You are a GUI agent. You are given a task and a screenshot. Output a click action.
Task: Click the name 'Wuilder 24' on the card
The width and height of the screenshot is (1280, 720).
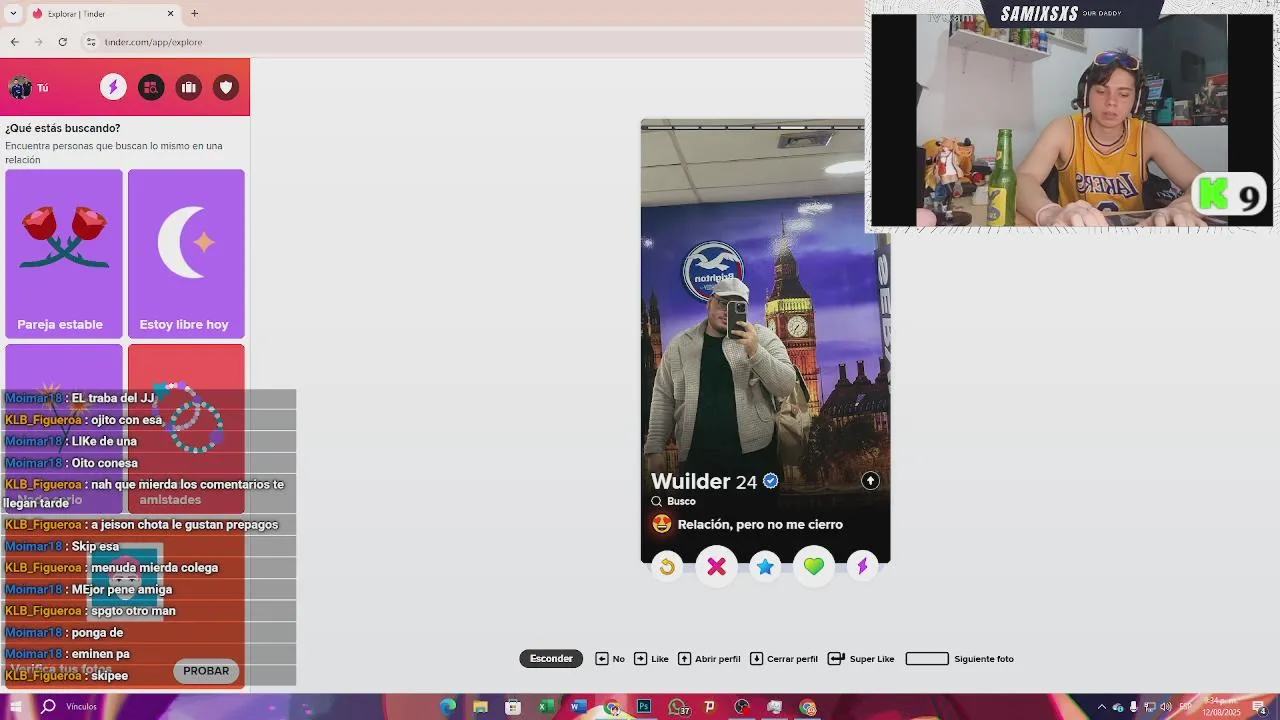pos(704,482)
